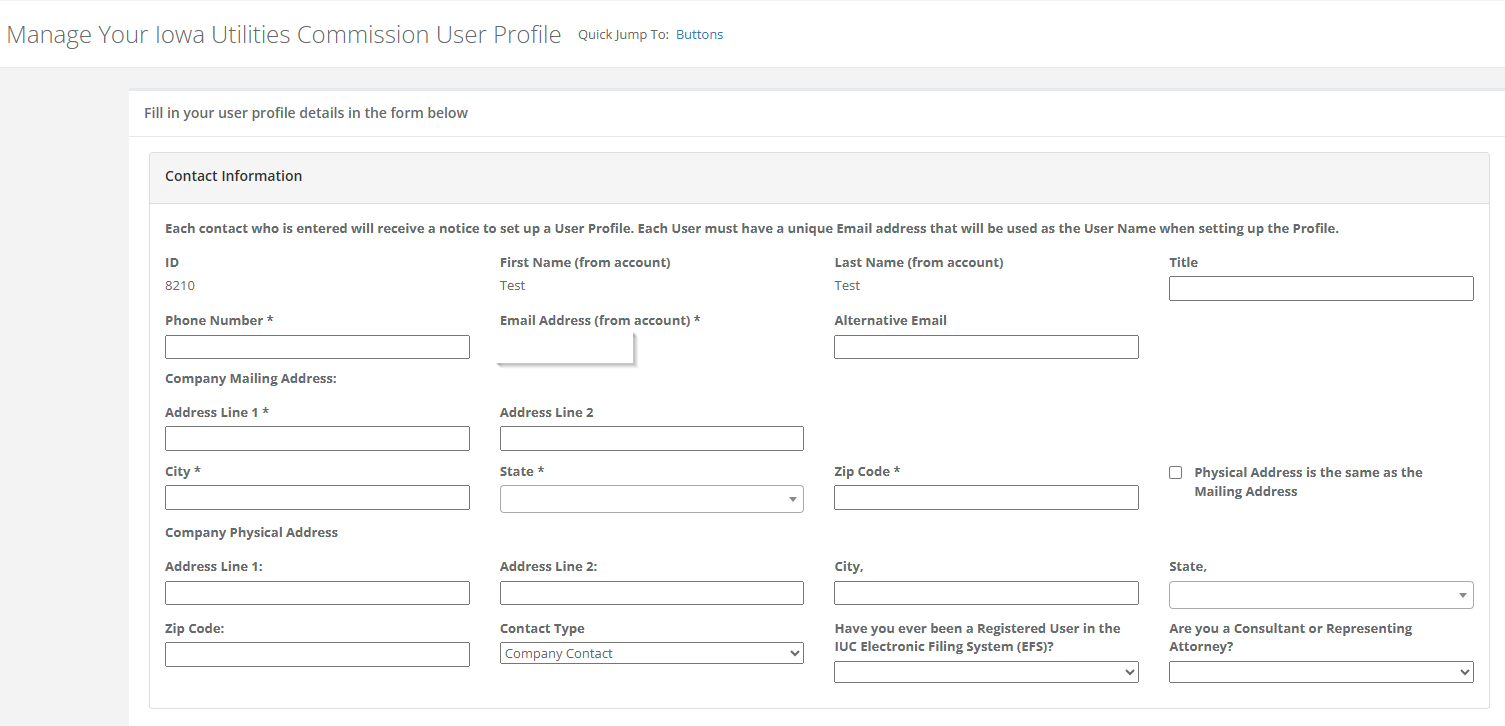The image size is (1505, 726).
Task: Click the Buttons quick jump link
Action: coord(699,35)
